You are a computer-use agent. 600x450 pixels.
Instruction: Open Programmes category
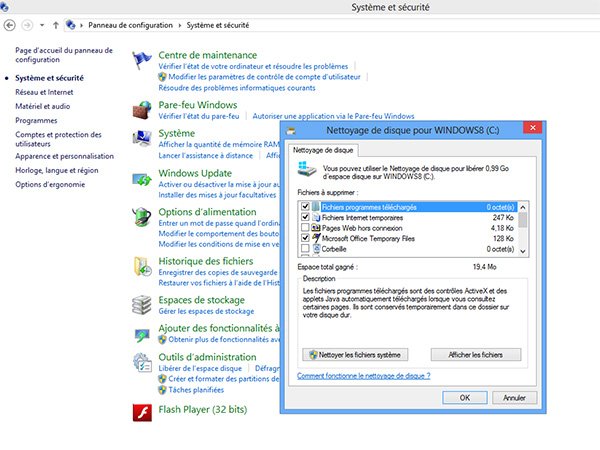36,121
